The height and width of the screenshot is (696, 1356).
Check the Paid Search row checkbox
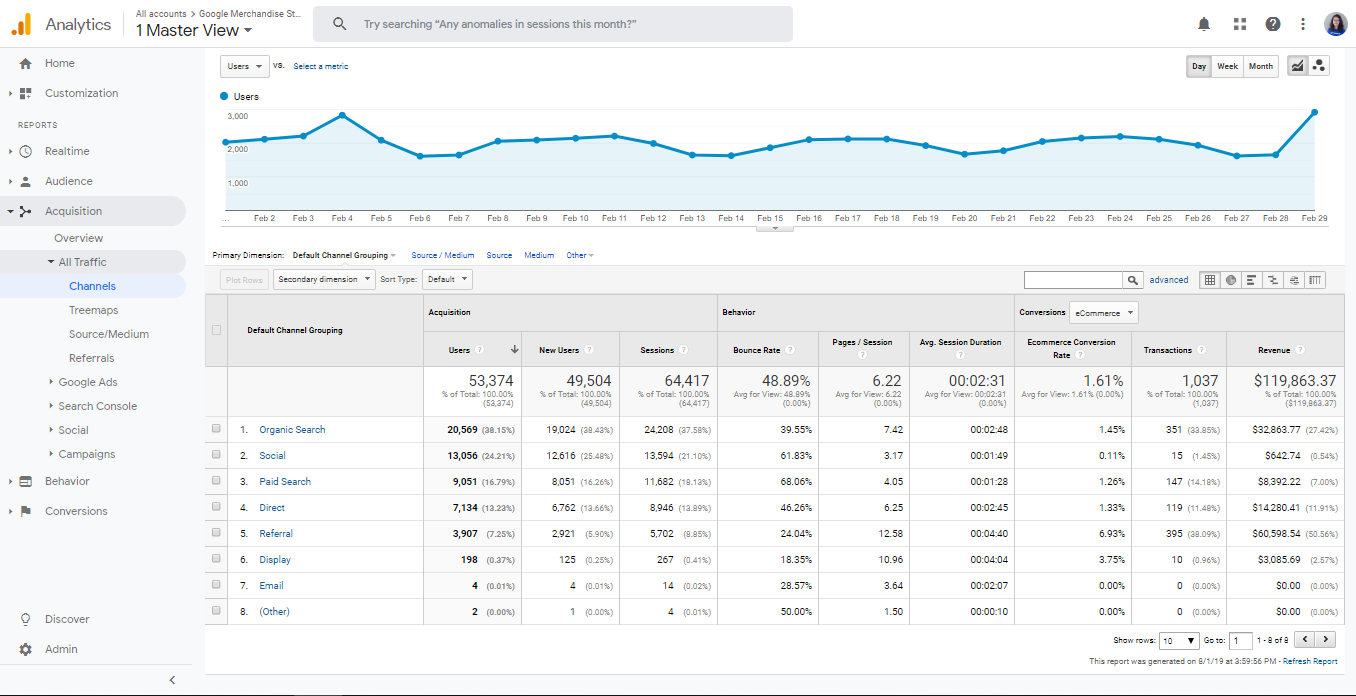(x=216, y=481)
